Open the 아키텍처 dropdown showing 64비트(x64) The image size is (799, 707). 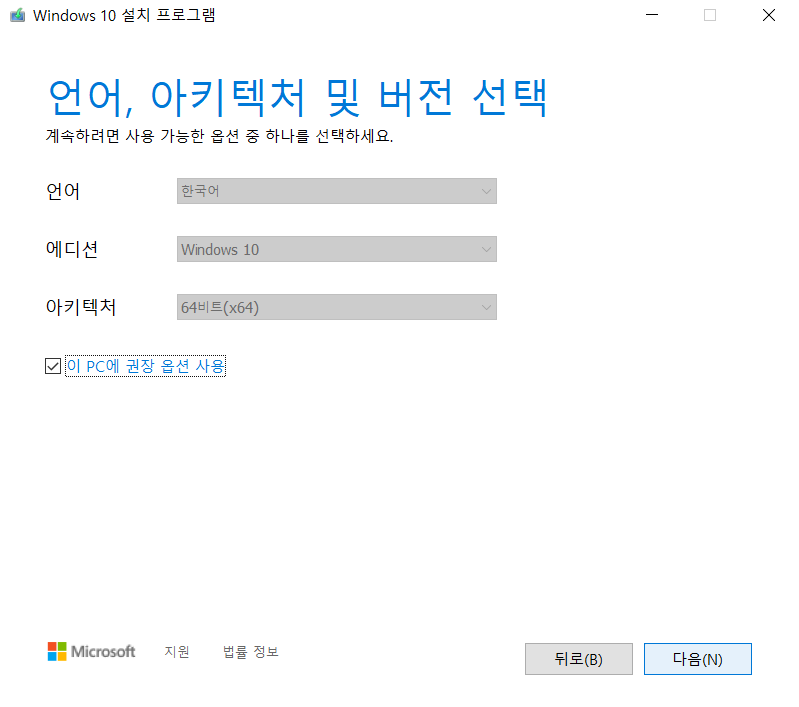[336, 307]
